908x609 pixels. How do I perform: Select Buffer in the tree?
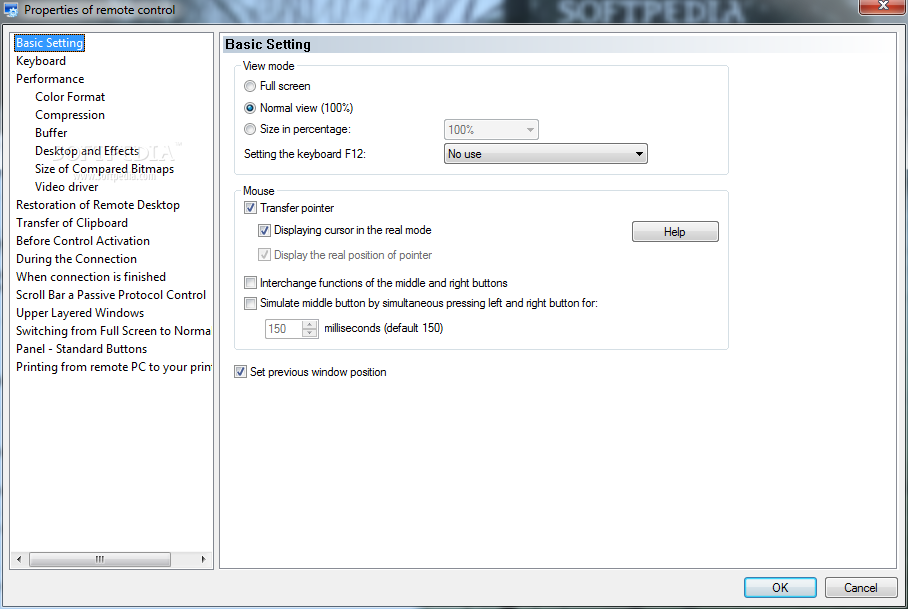(51, 133)
